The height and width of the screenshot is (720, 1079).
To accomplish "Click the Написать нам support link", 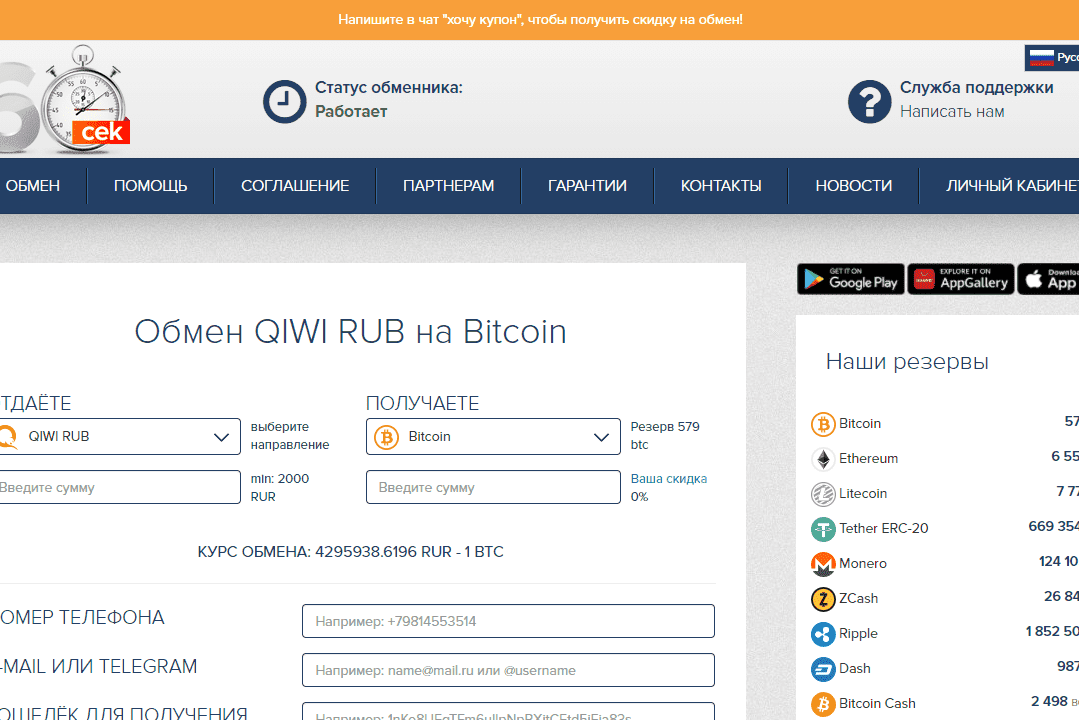I will [x=951, y=112].
